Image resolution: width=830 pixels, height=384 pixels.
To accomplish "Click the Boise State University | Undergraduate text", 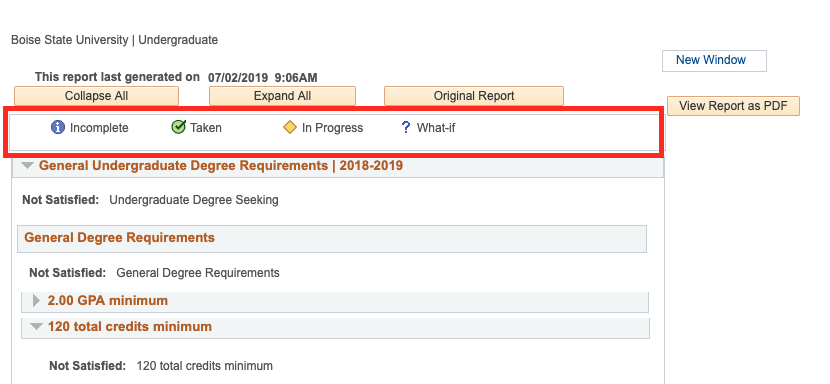I will pyautogui.click(x=114, y=40).
